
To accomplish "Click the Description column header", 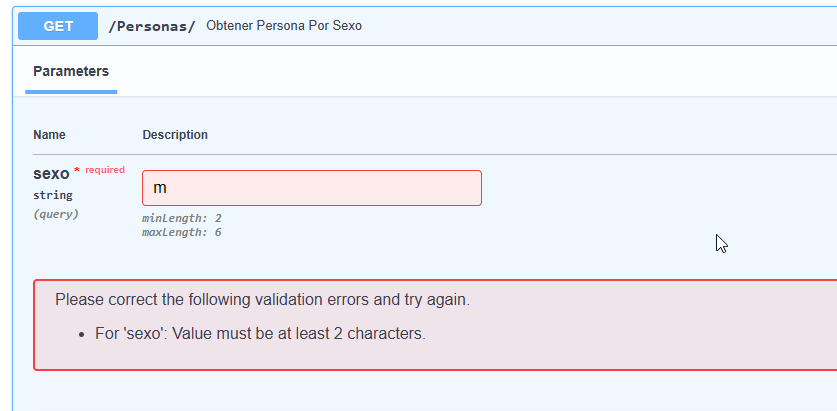I will click(x=175, y=135).
